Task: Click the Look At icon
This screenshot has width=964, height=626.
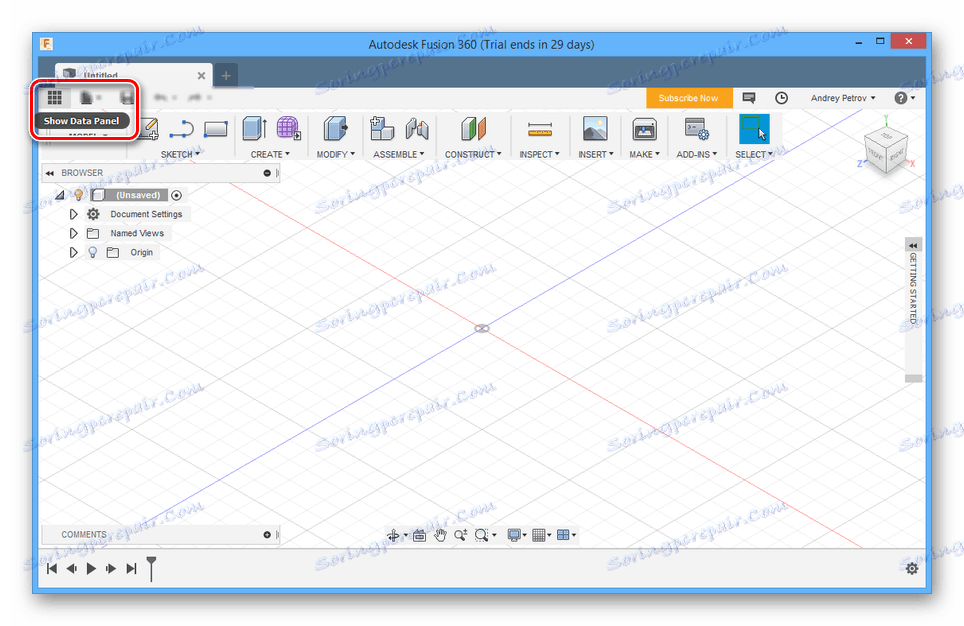Action: pos(419,535)
